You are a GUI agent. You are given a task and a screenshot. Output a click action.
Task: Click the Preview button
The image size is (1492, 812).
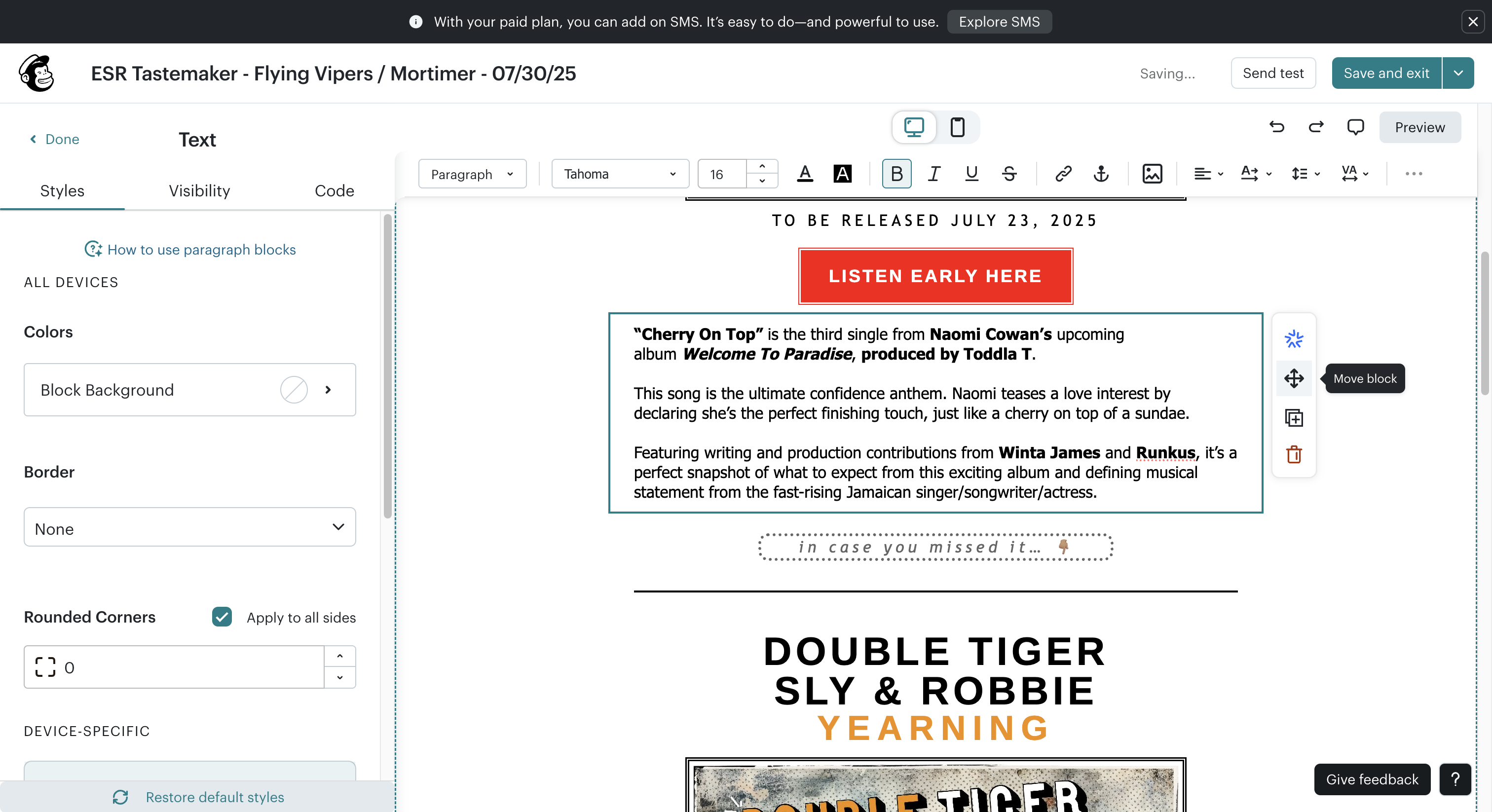(x=1419, y=127)
